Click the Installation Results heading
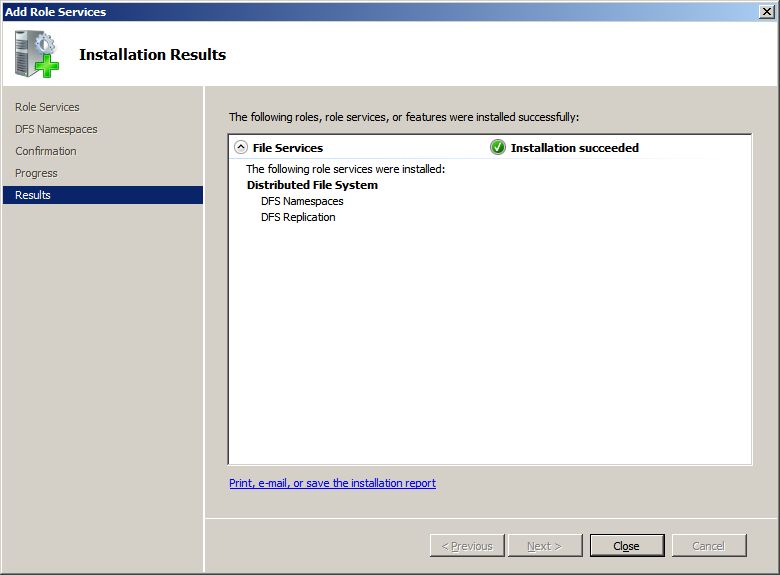The height and width of the screenshot is (575, 780). (153, 54)
